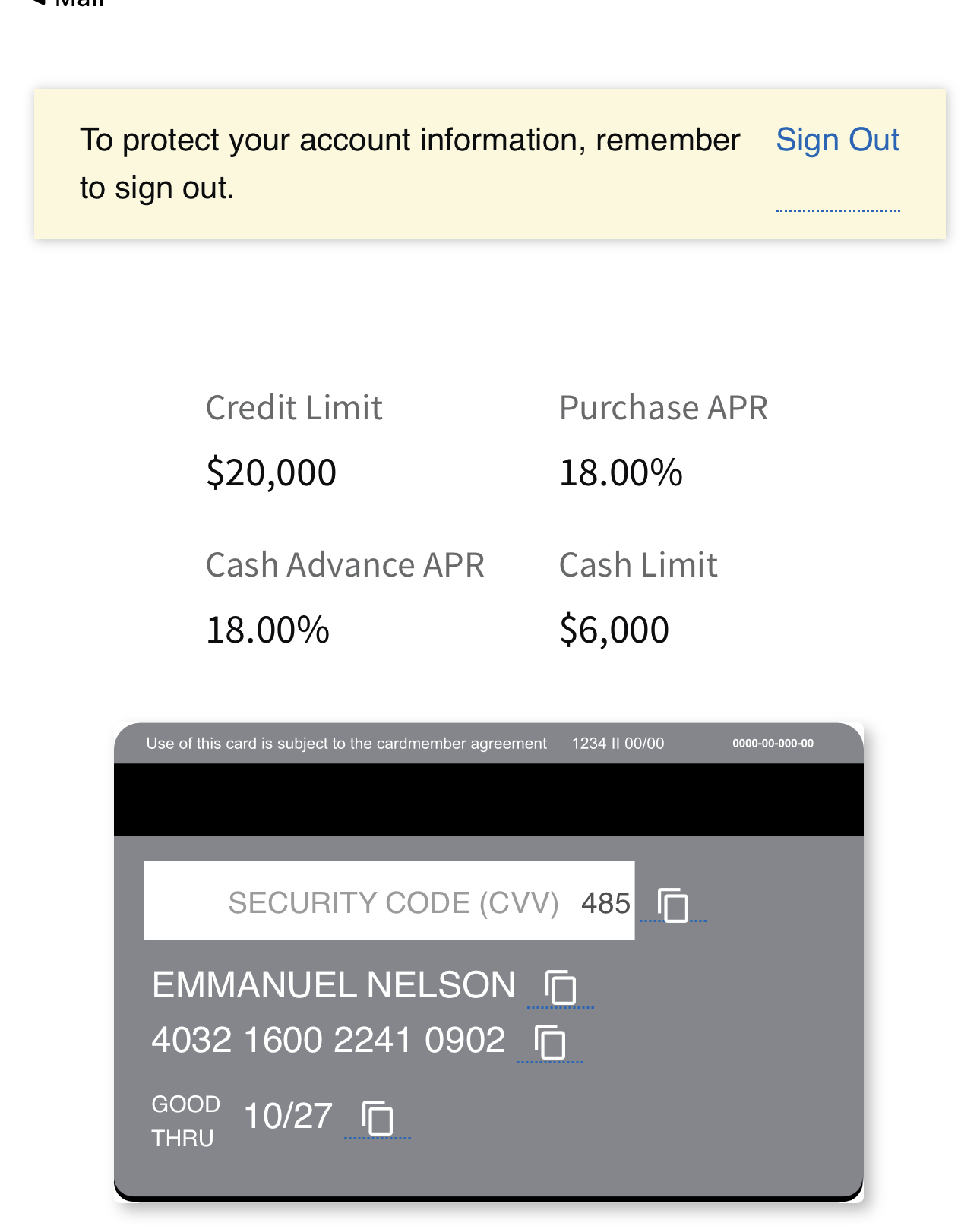Viewport: 980px width, 1229px height.
Task: Copy the cardholder name Emmanuel Nelson
Action: (x=561, y=987)
